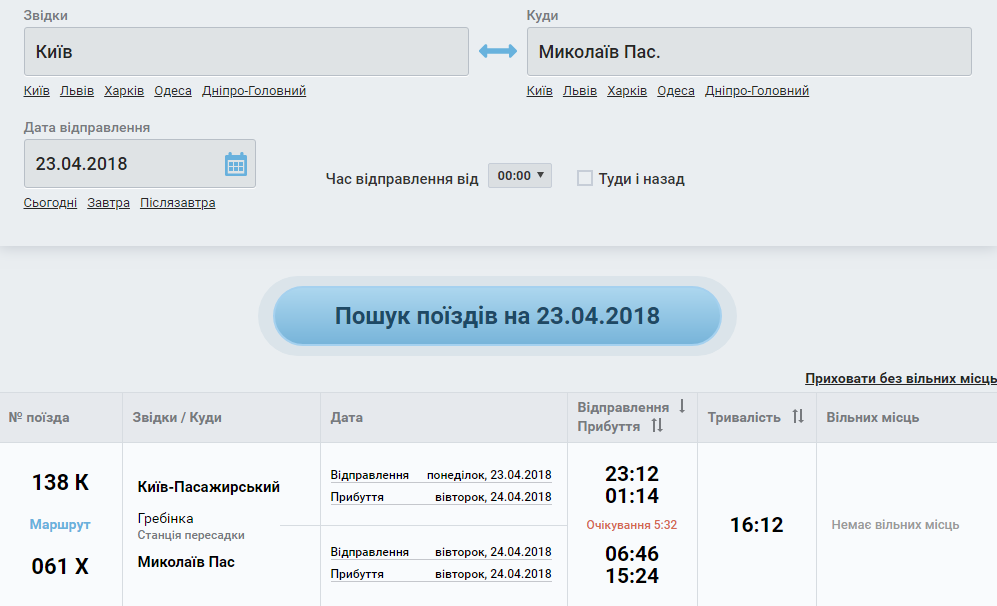Sort by departure time arrow
This screenshot has width=997, height=606.
coord(682,406)
